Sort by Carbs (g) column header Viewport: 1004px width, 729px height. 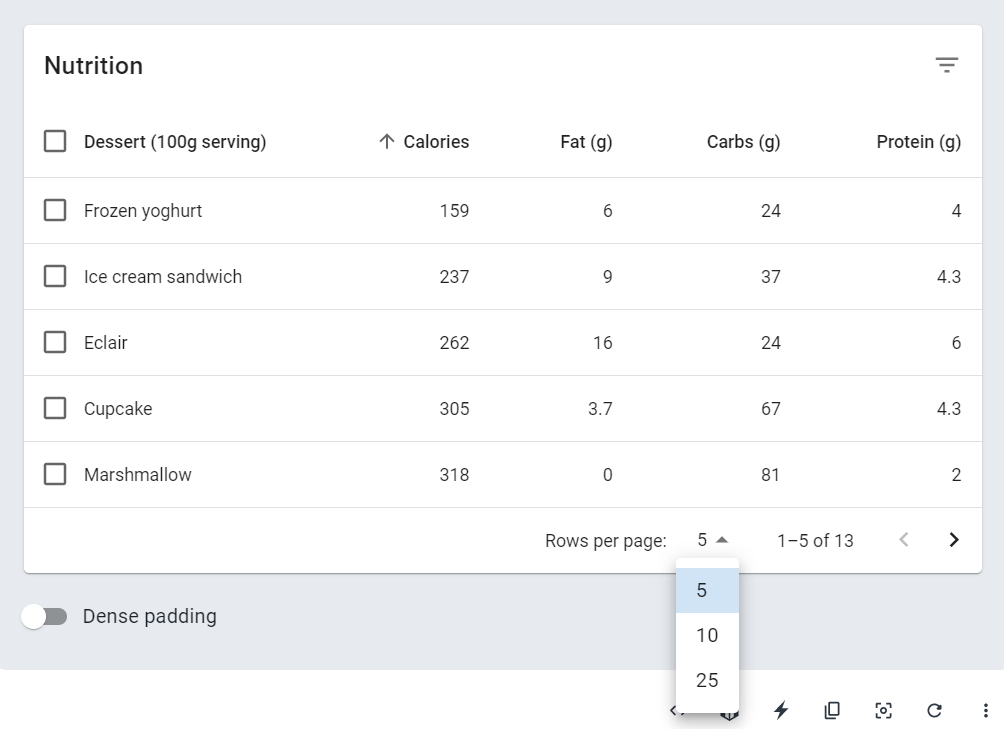[x=743, y=142]
